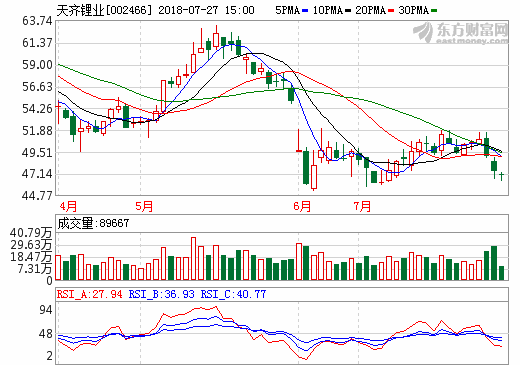The width and height of the screenshot is (520, 365).
Task: Click the RSI_C:40.77 indicator label
Action: [x=233, y=294]
